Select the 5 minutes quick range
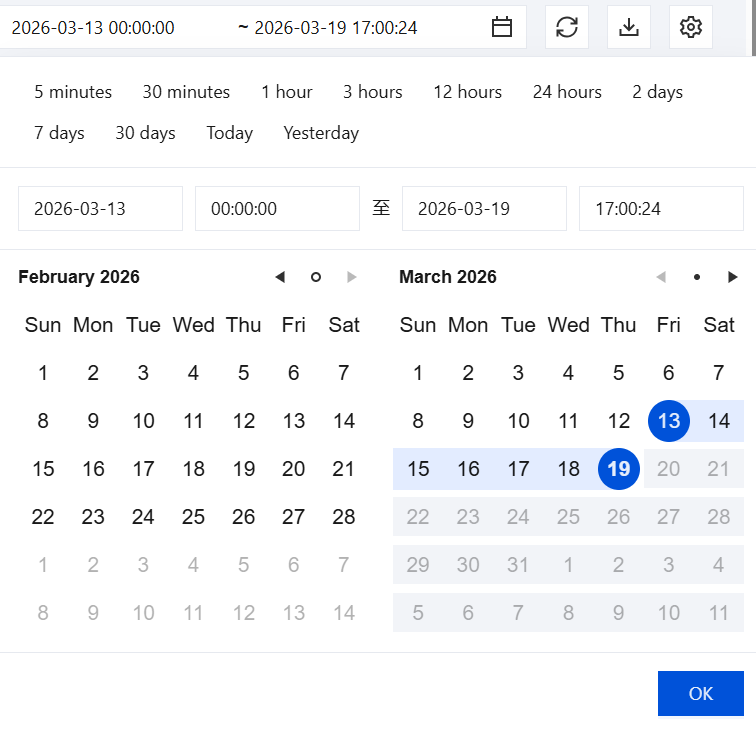Image resolution: width=756 pixels, height=730 pixels. [73, 92]
